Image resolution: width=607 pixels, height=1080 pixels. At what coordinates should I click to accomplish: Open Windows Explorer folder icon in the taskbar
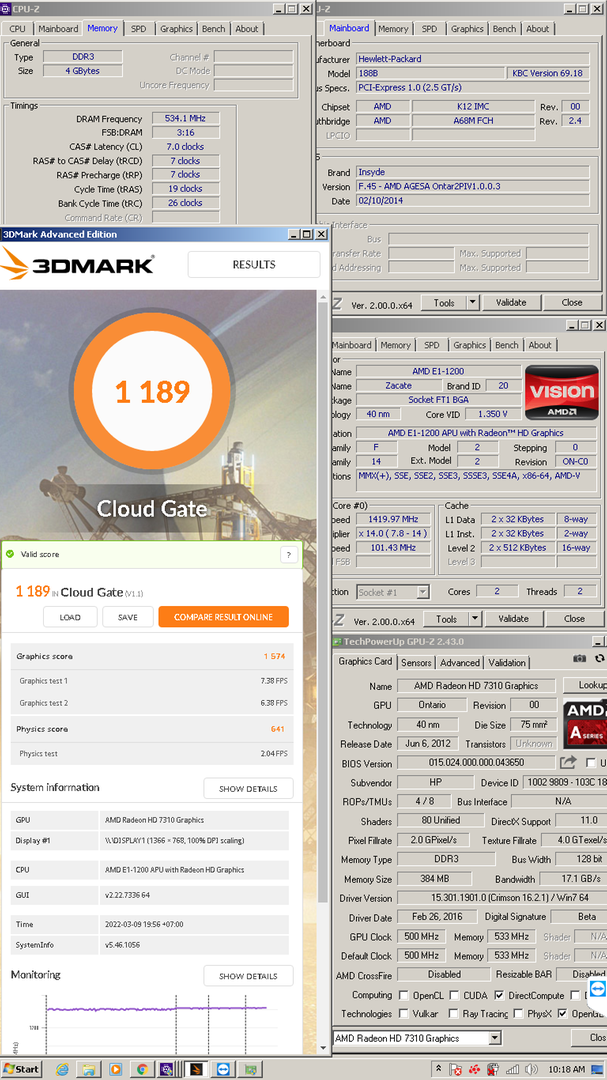click(88, 1069)
